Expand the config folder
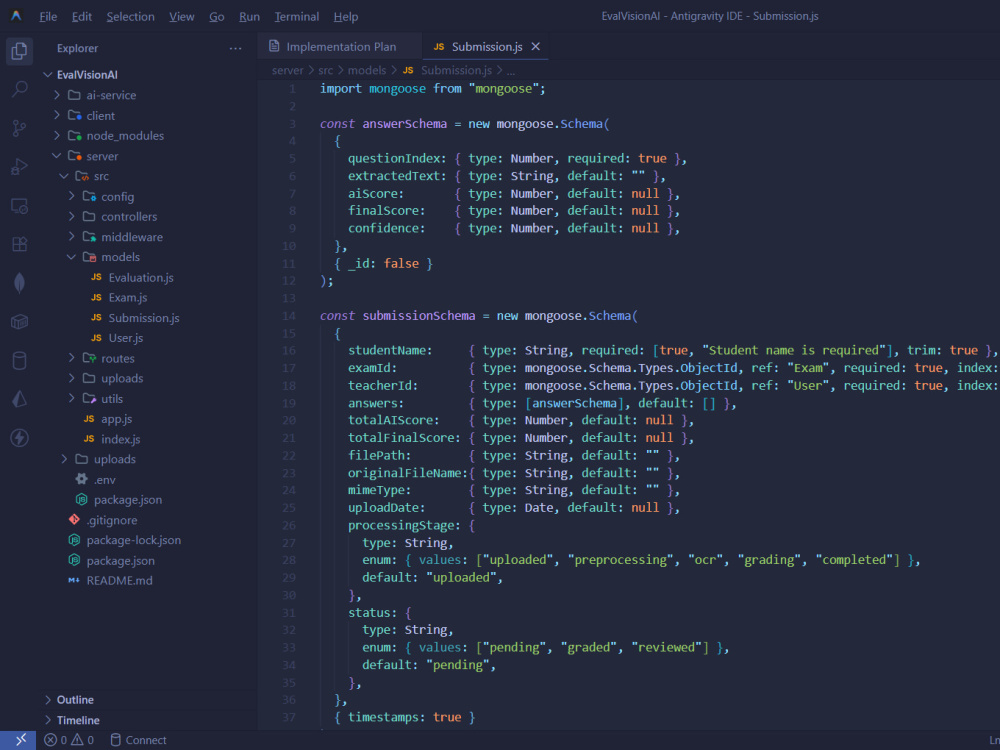 71,196
